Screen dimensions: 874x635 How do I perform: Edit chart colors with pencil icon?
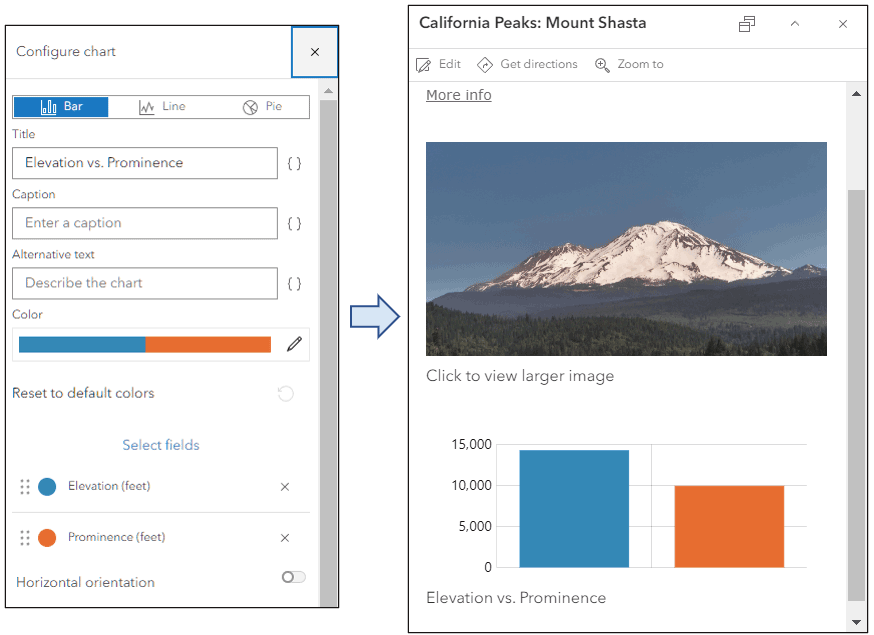[294, 345]
